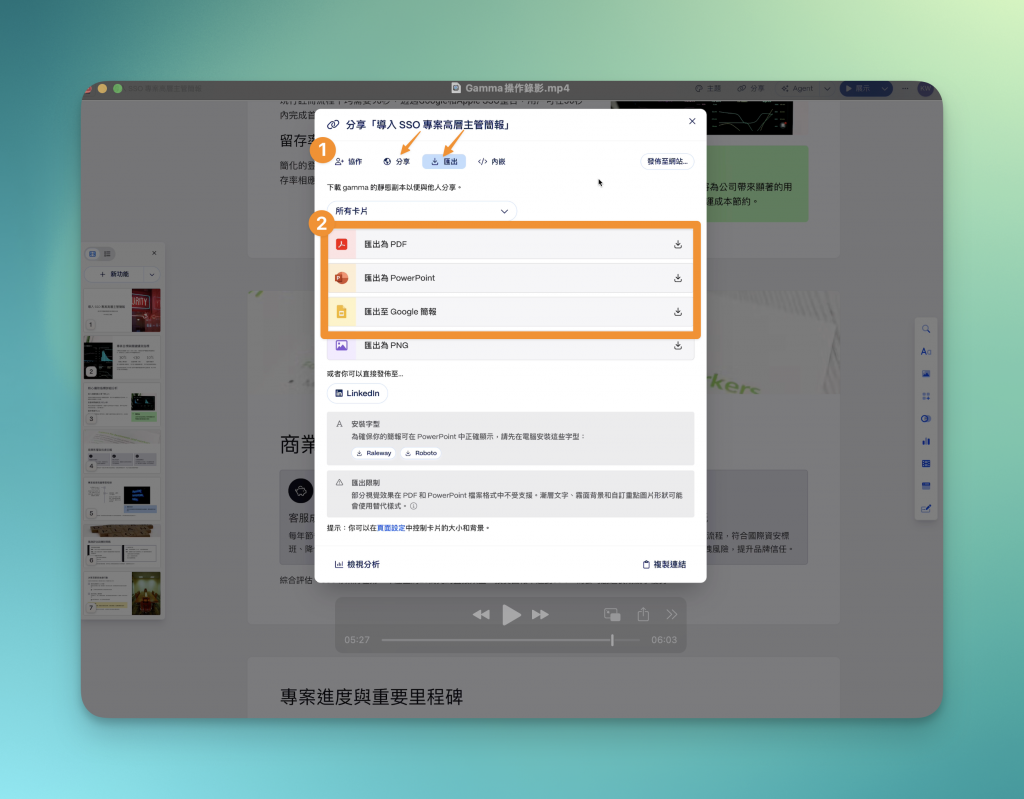Select the 匯出 export tab
1024x799 pixels.
[444, 161]
